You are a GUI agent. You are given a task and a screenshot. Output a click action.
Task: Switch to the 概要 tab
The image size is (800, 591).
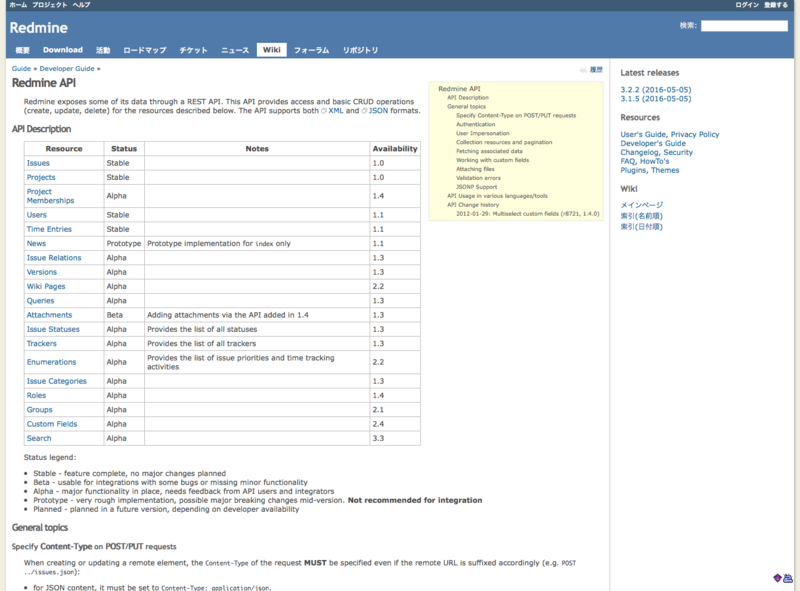click(22, 50)
